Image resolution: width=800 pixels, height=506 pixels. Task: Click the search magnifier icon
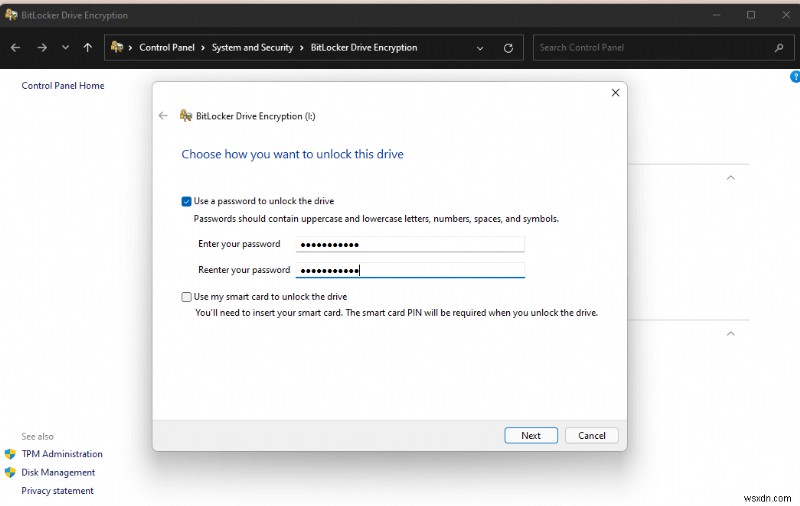[x=779, y=47]
